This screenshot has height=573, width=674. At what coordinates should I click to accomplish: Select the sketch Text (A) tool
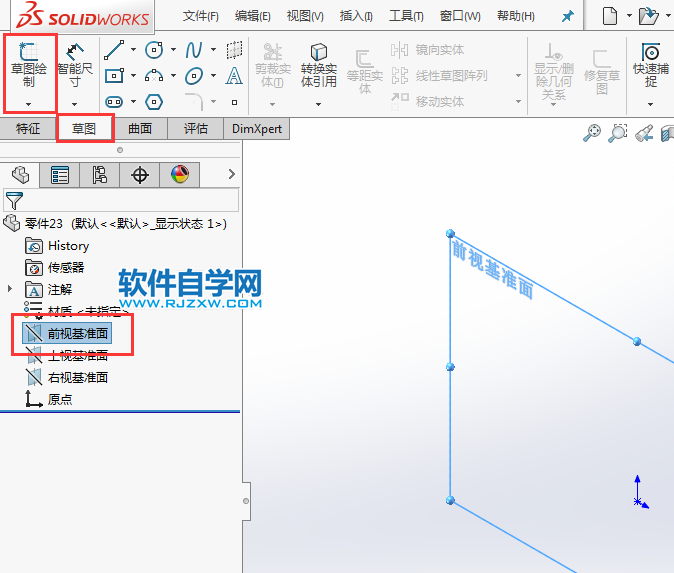point(234,76)
